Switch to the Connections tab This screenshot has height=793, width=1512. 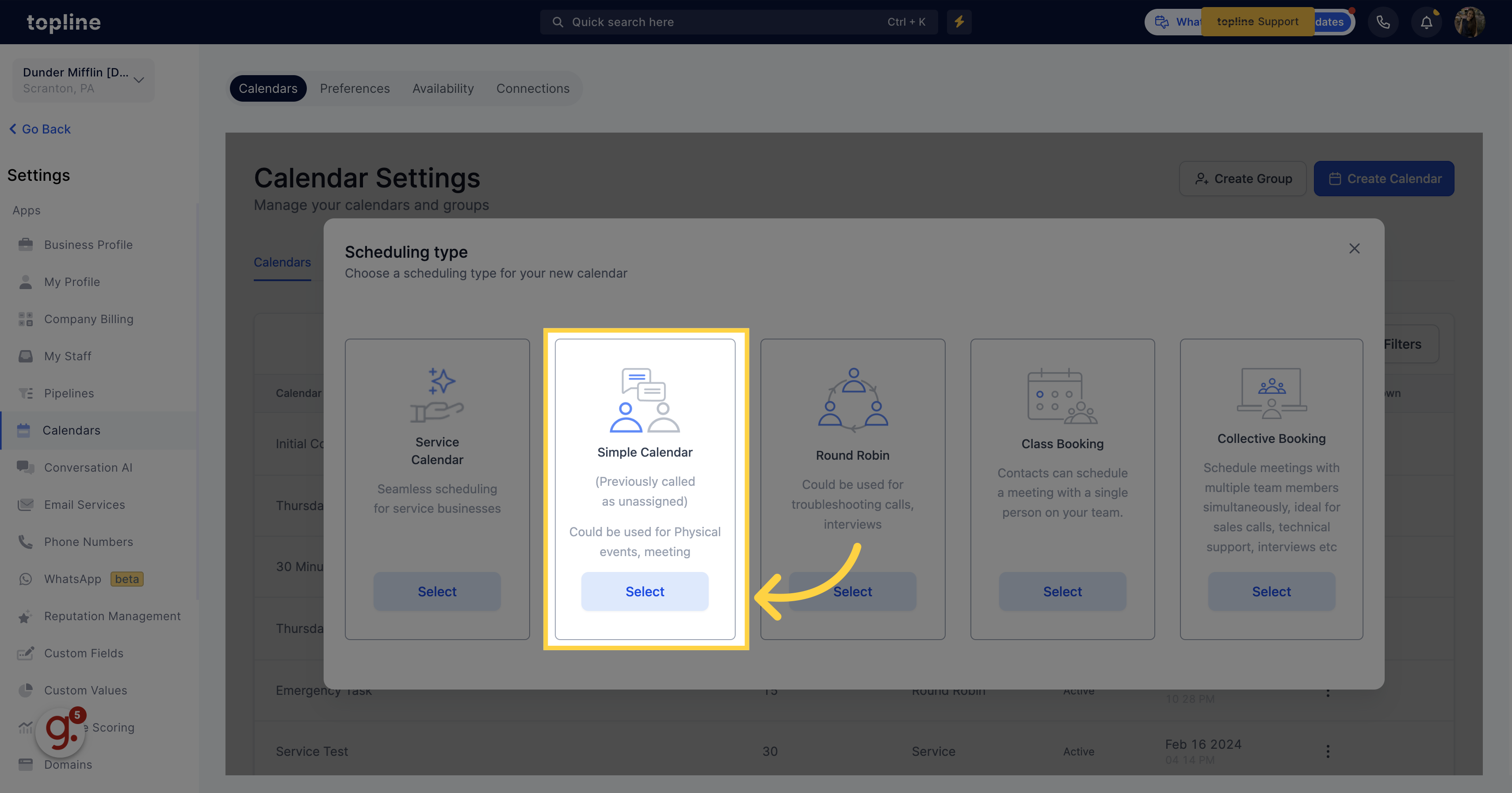pyautogui.click(x=533, y=88)
